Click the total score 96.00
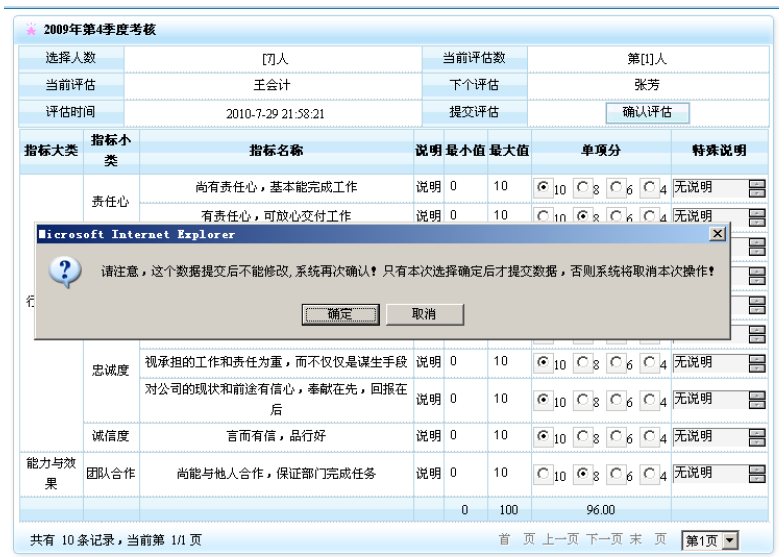 [x=600, y=510]
